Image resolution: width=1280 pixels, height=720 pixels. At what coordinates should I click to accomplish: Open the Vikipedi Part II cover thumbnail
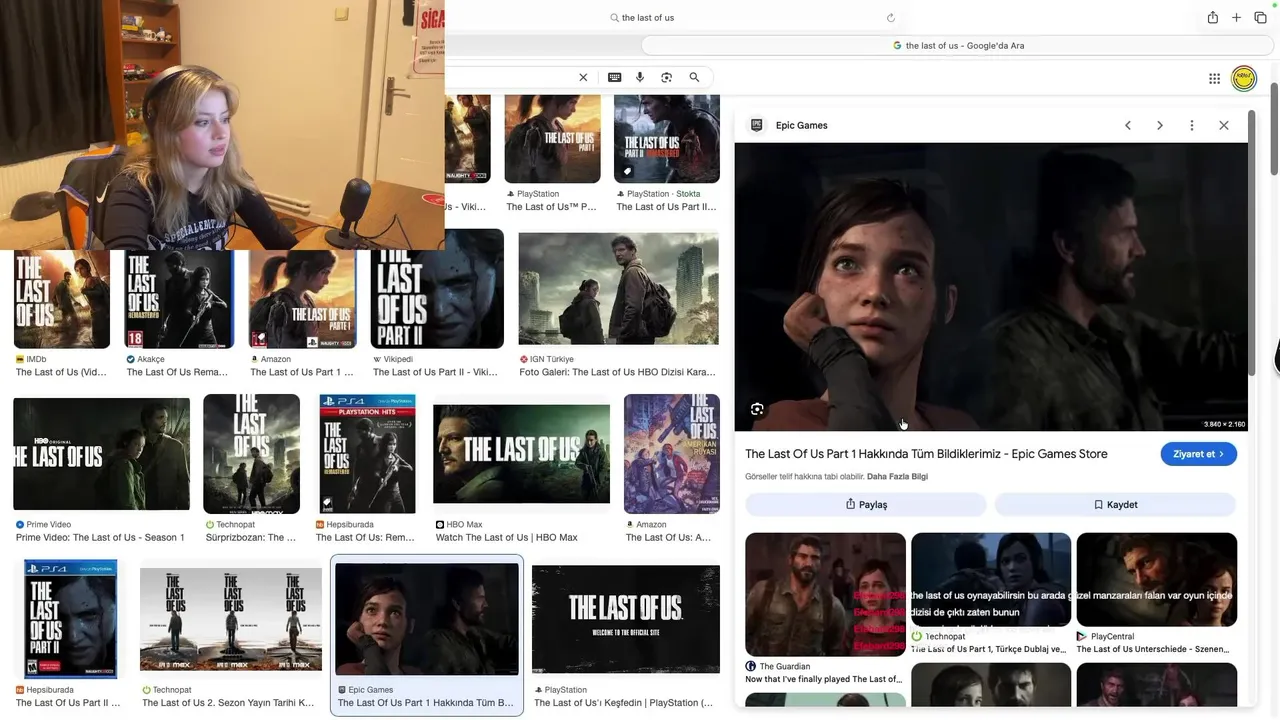pyautogui.click(x=437, y=289)
